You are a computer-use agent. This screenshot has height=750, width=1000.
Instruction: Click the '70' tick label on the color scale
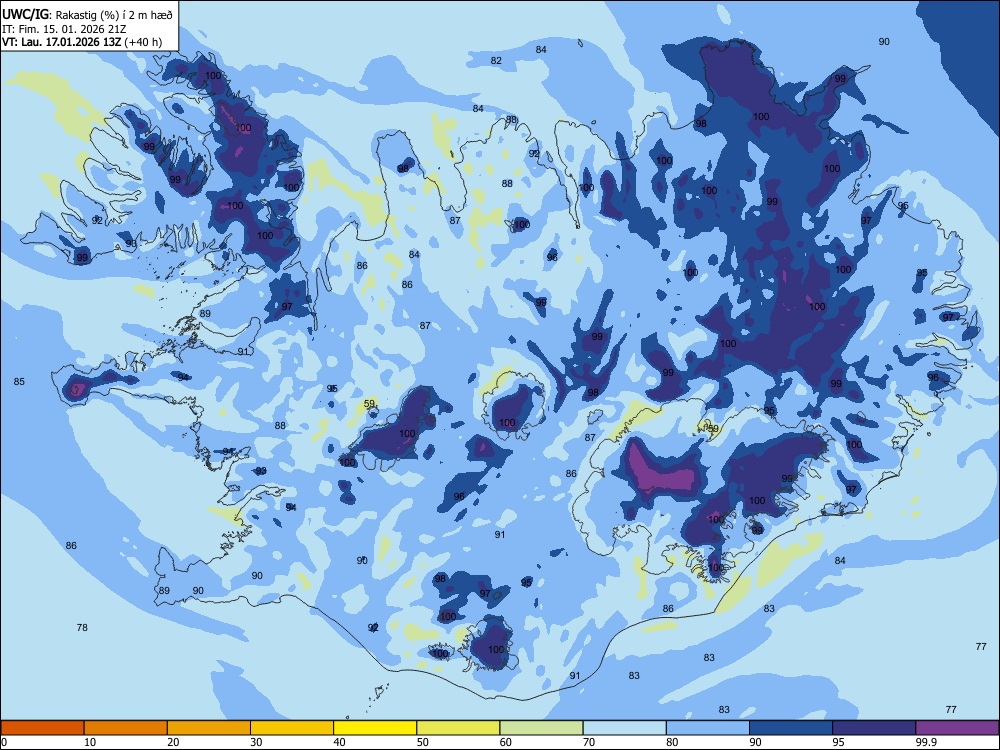click(x=589, y=742)
